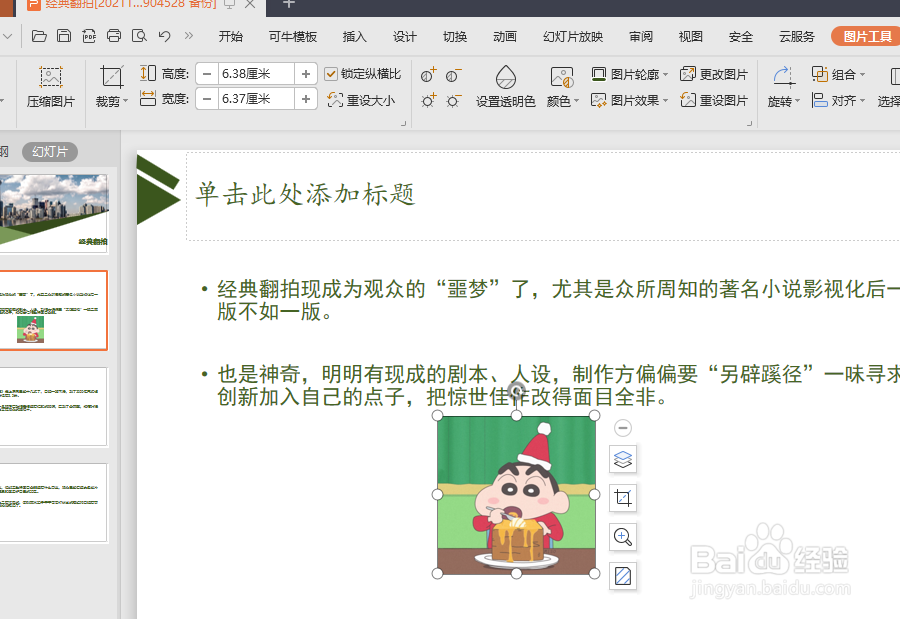900x619 pixels.
Task: Open the Design (设计) tab
Action: pyautogui.click(x=405, y=36)
